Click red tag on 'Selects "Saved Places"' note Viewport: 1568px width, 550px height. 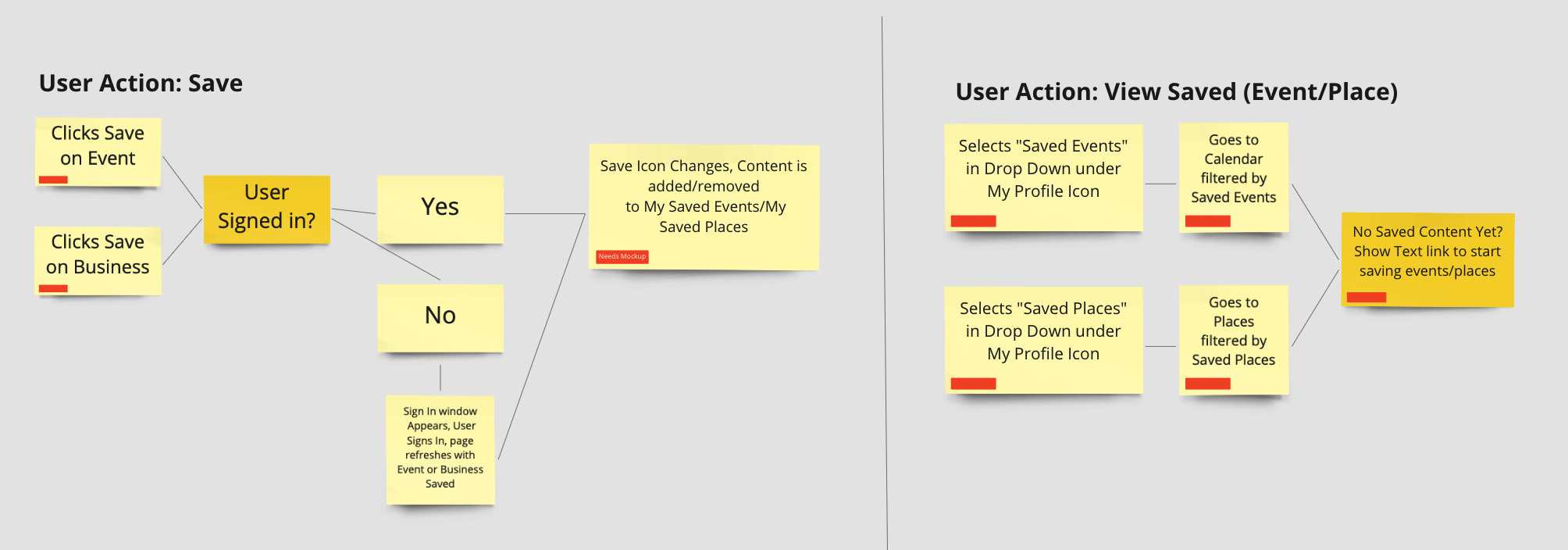[973, 384]
